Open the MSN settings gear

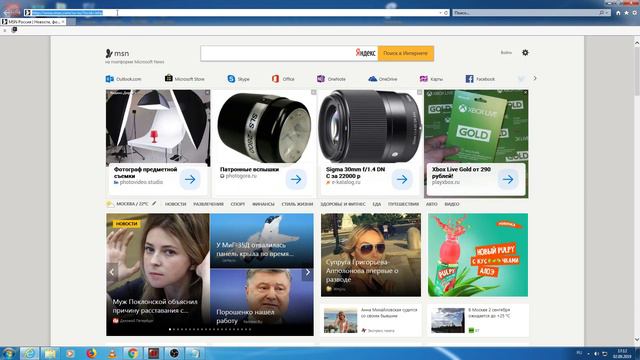coord(525,53)
